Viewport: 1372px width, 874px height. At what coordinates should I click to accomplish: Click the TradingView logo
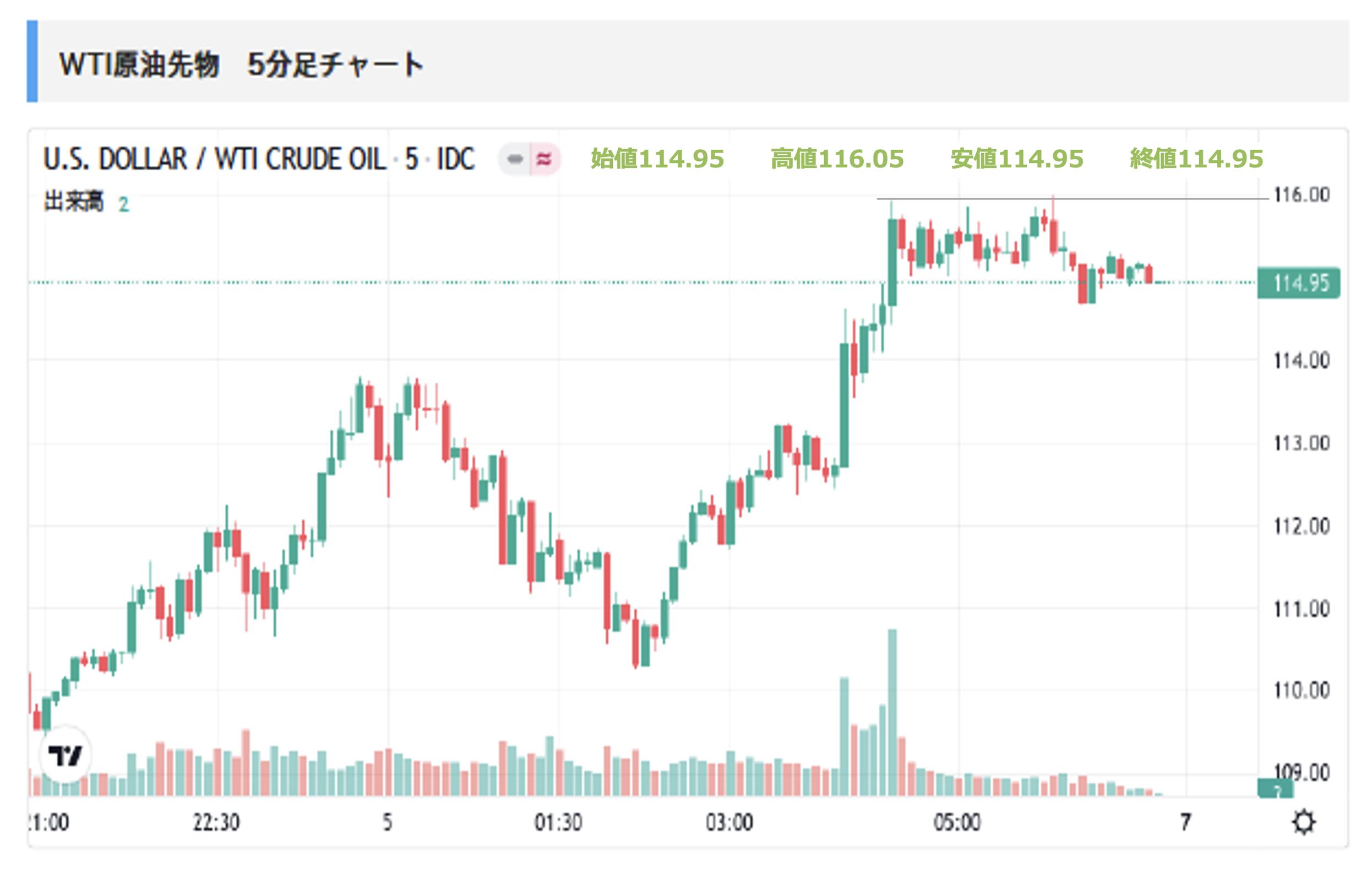(x=65, y=756)
